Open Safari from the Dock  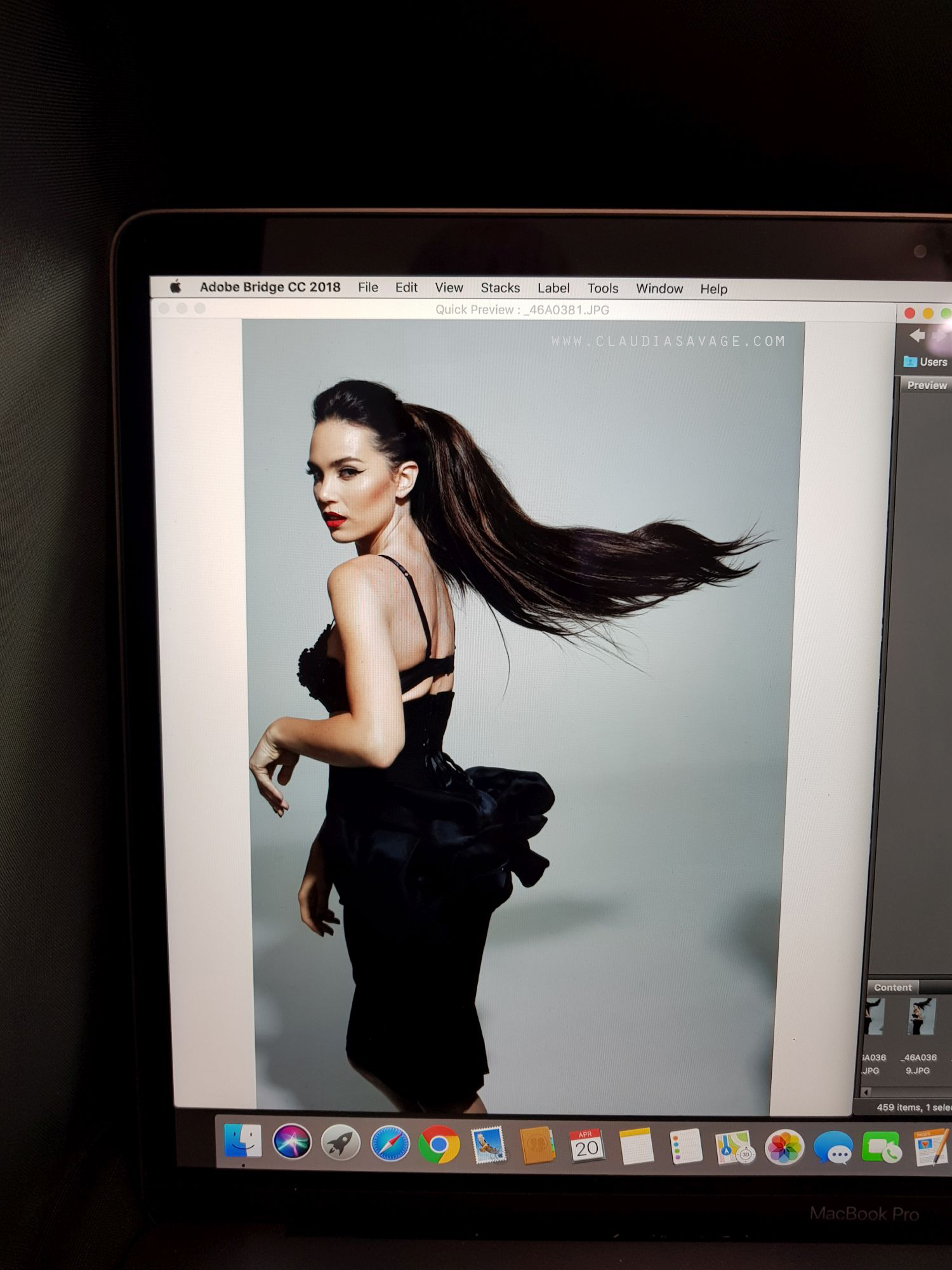390,1143
